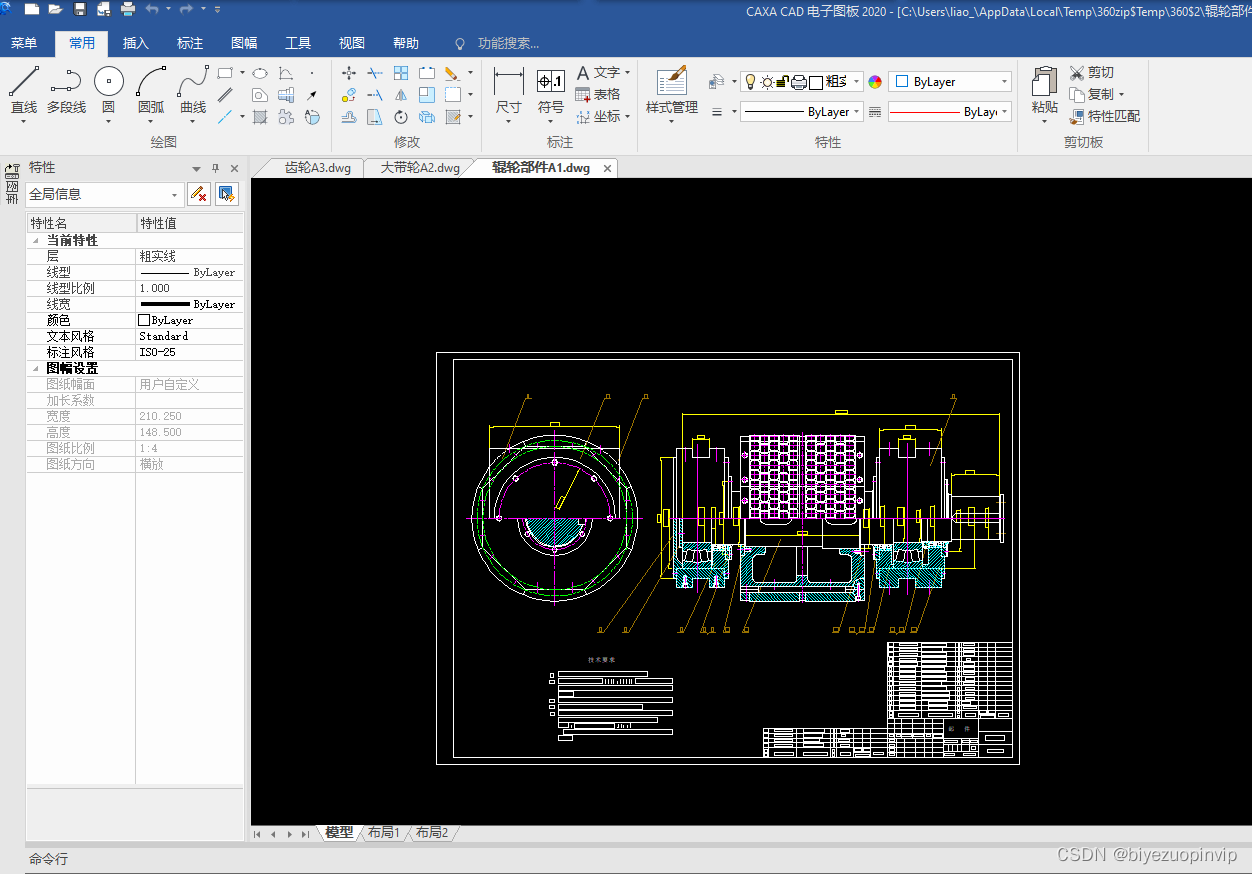Toggle layer print icon in layer box
This screenshot has width=1252, height=874.
click(799, 82)
